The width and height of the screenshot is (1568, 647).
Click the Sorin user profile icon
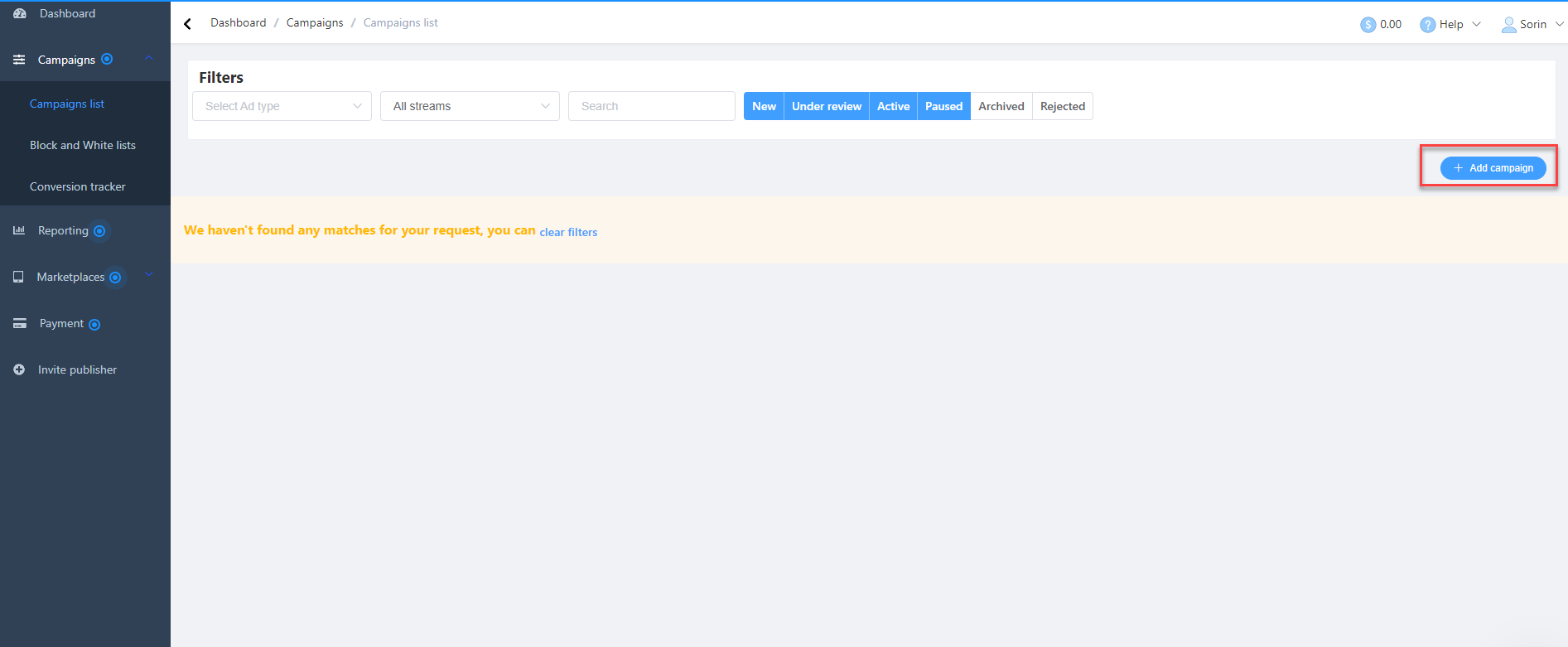(x=1508, y=25)
